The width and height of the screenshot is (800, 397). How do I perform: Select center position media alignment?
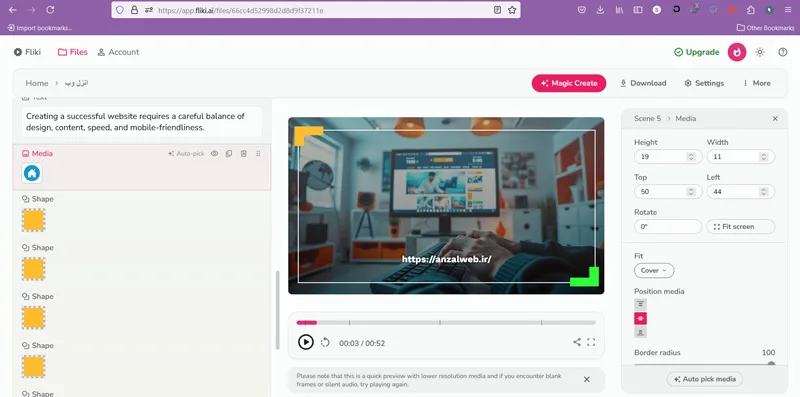640,318
